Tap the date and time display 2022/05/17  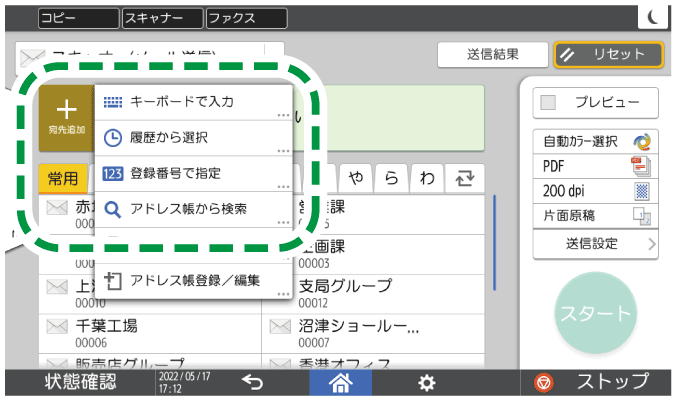coord(185,382)
